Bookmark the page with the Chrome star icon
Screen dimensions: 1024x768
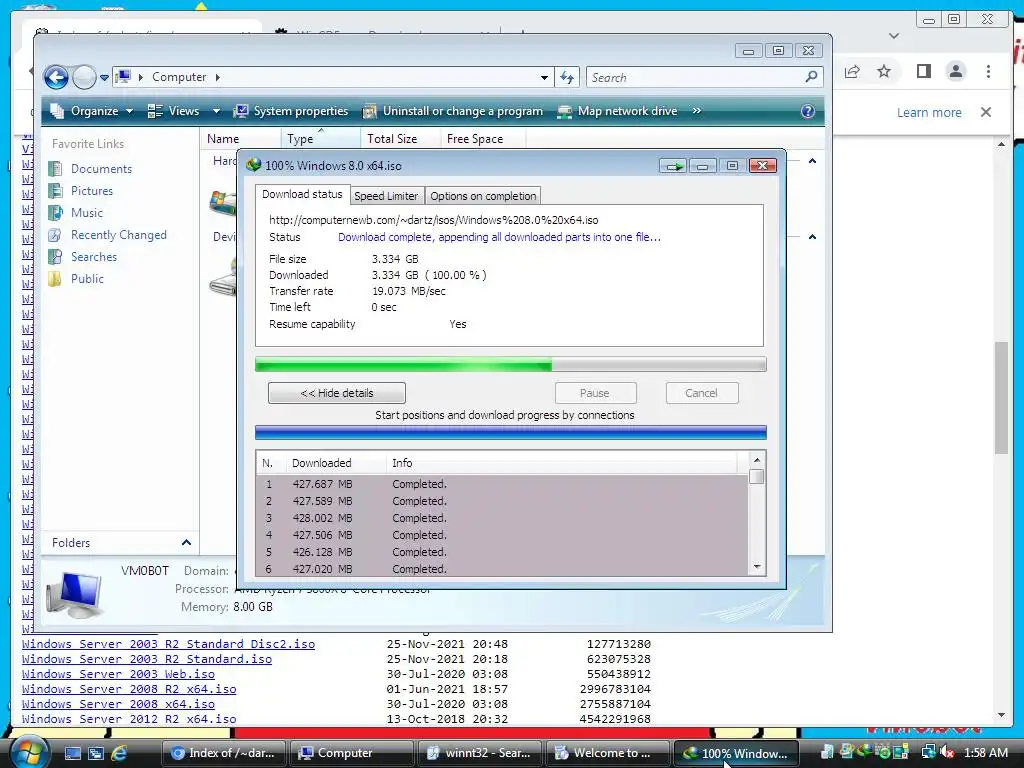[x=884, y=71]
